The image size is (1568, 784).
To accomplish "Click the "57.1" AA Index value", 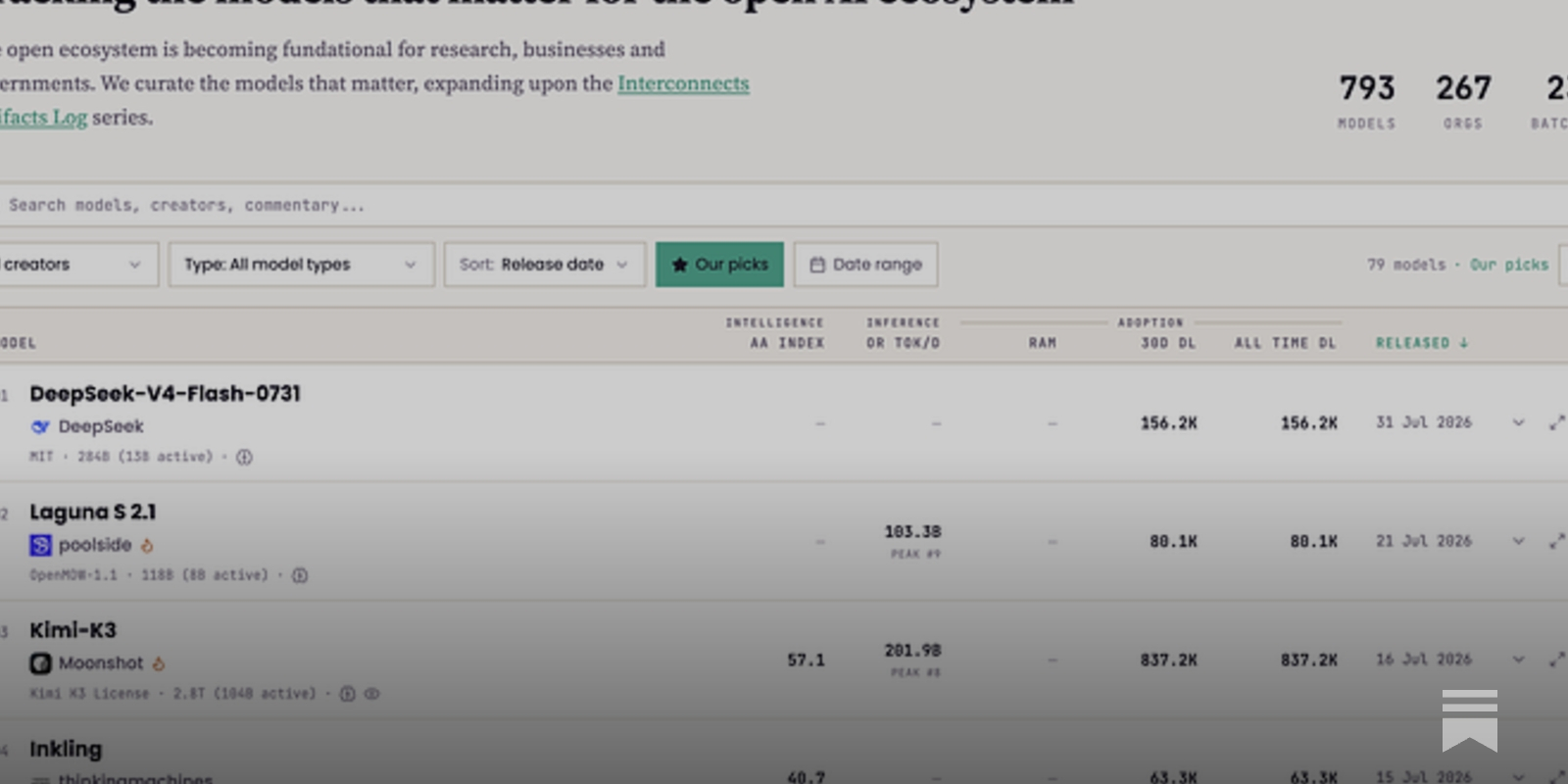I will pos(806,661).
